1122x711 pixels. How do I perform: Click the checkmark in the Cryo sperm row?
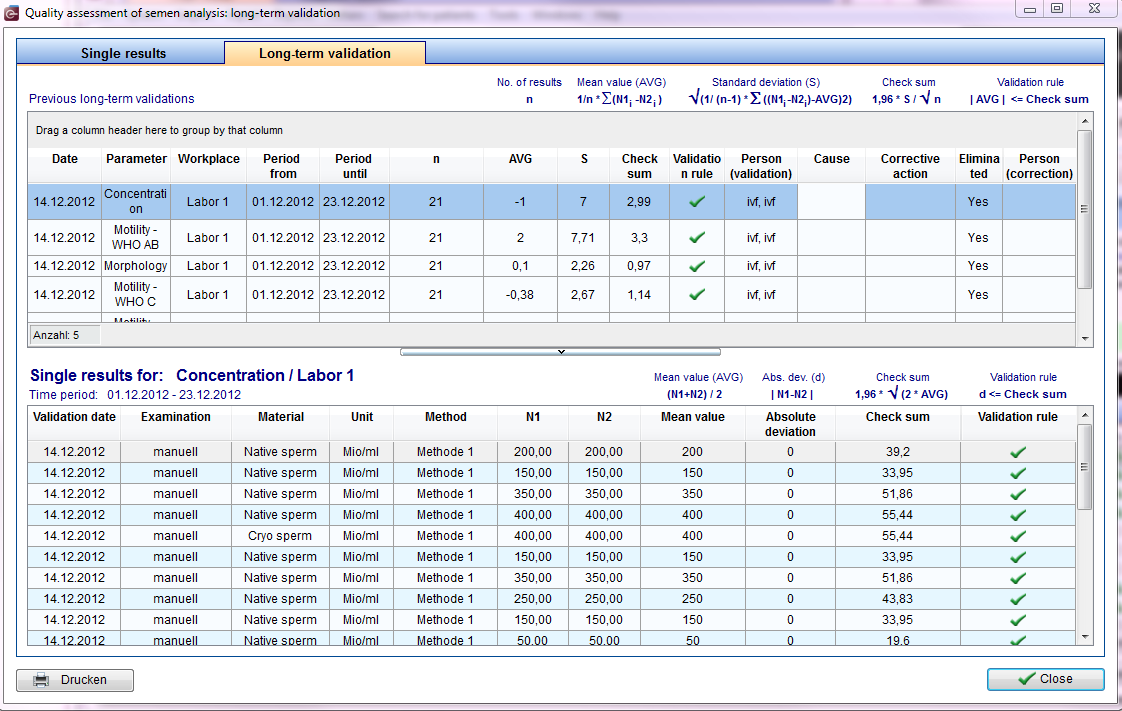[x=1018, y=536]
